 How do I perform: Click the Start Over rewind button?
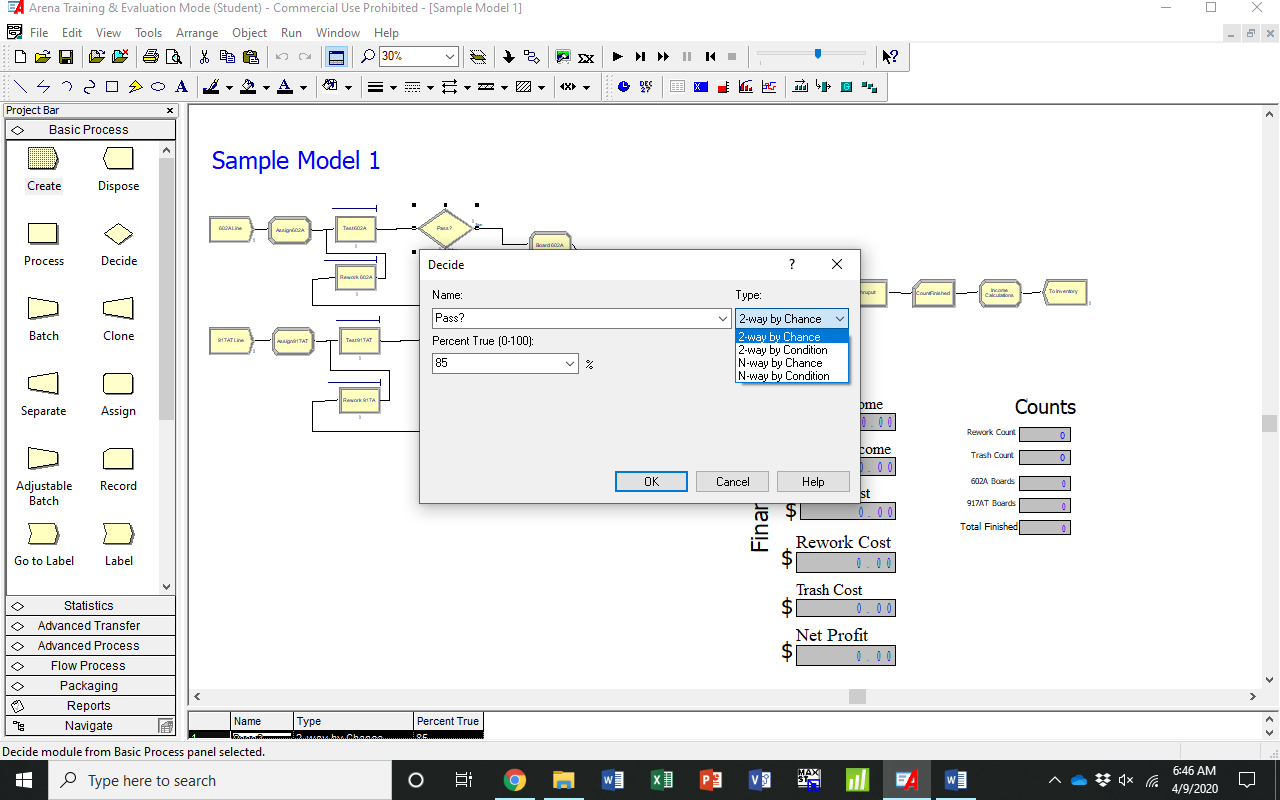pos(709,57)
